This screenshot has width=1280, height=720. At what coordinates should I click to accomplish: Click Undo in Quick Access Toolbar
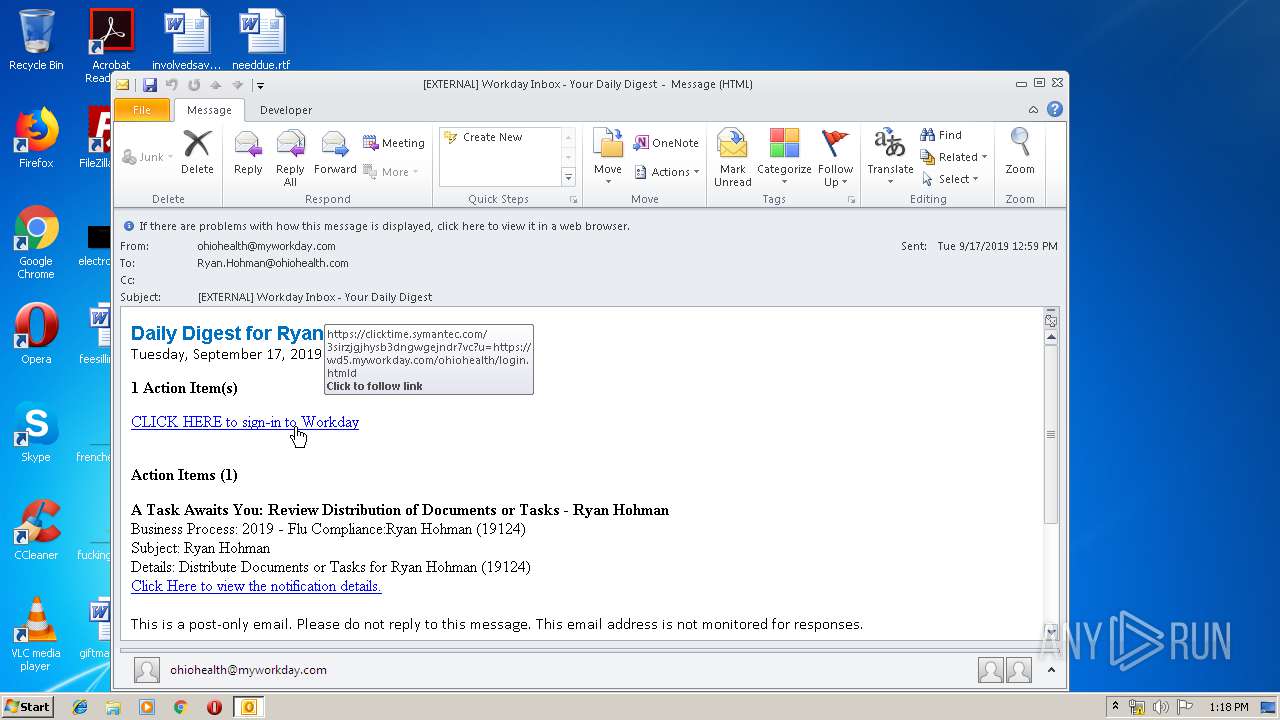(x=172, y=85)
